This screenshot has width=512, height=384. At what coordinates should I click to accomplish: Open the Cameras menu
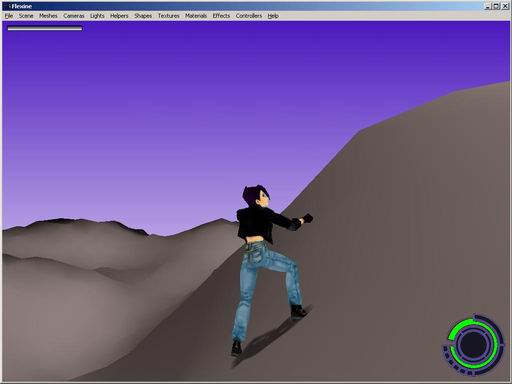[x=74, y=16]
